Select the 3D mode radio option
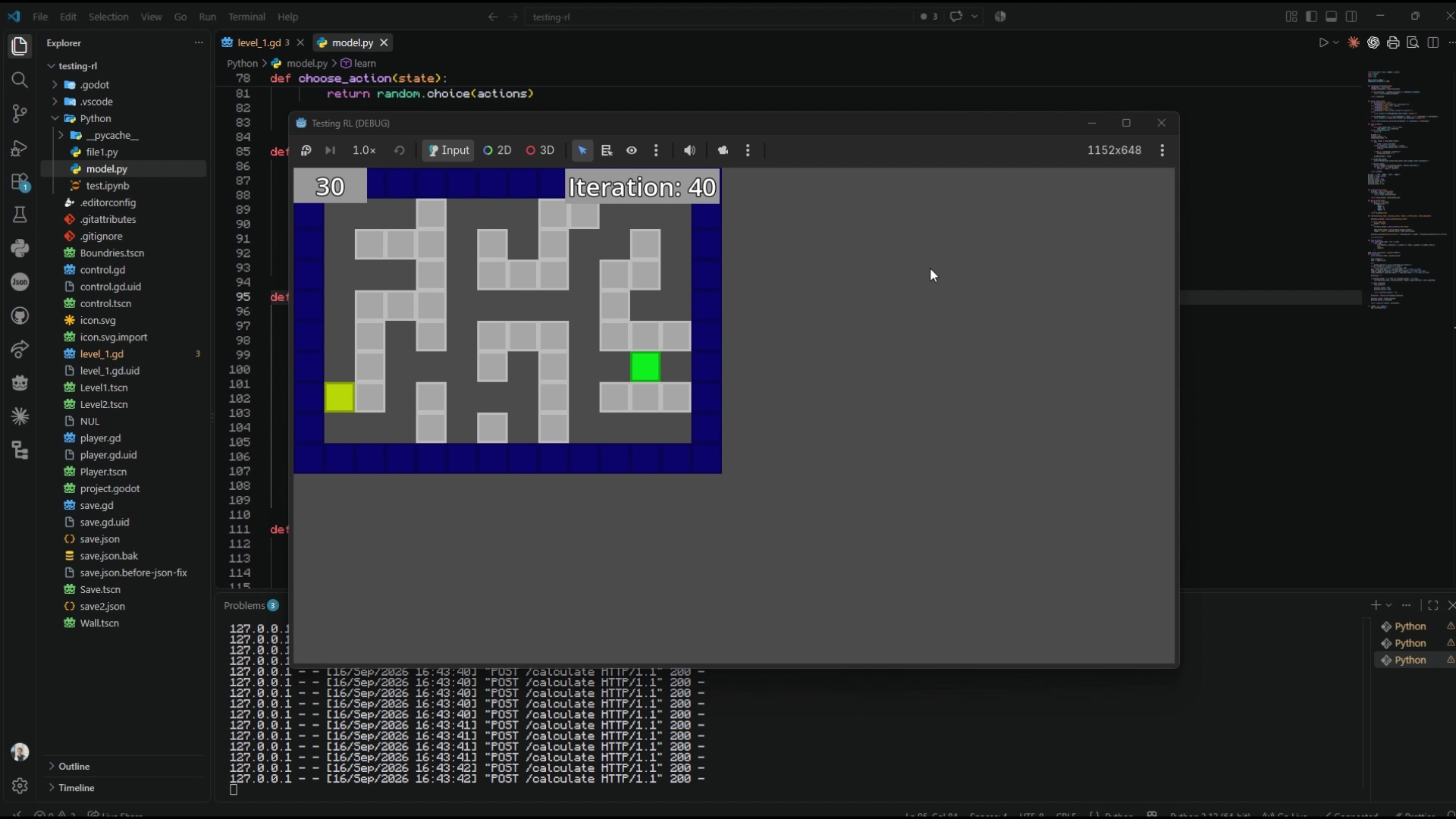This screenshot has width=1456, height=819. [540, 150]
